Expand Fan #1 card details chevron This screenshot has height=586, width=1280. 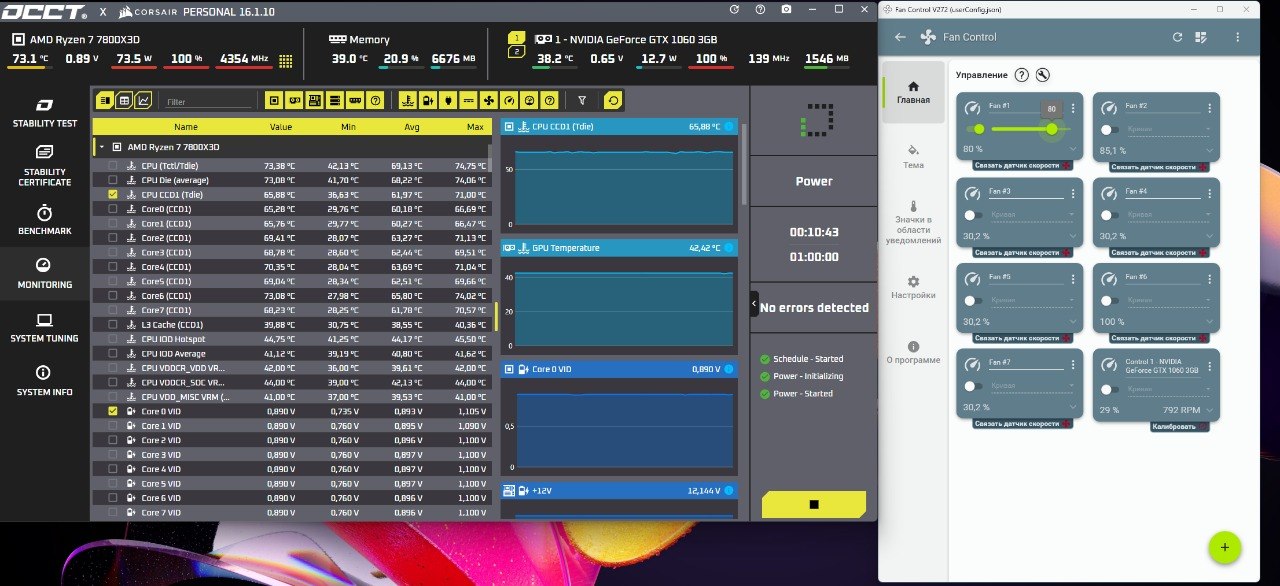(1073, 150)
